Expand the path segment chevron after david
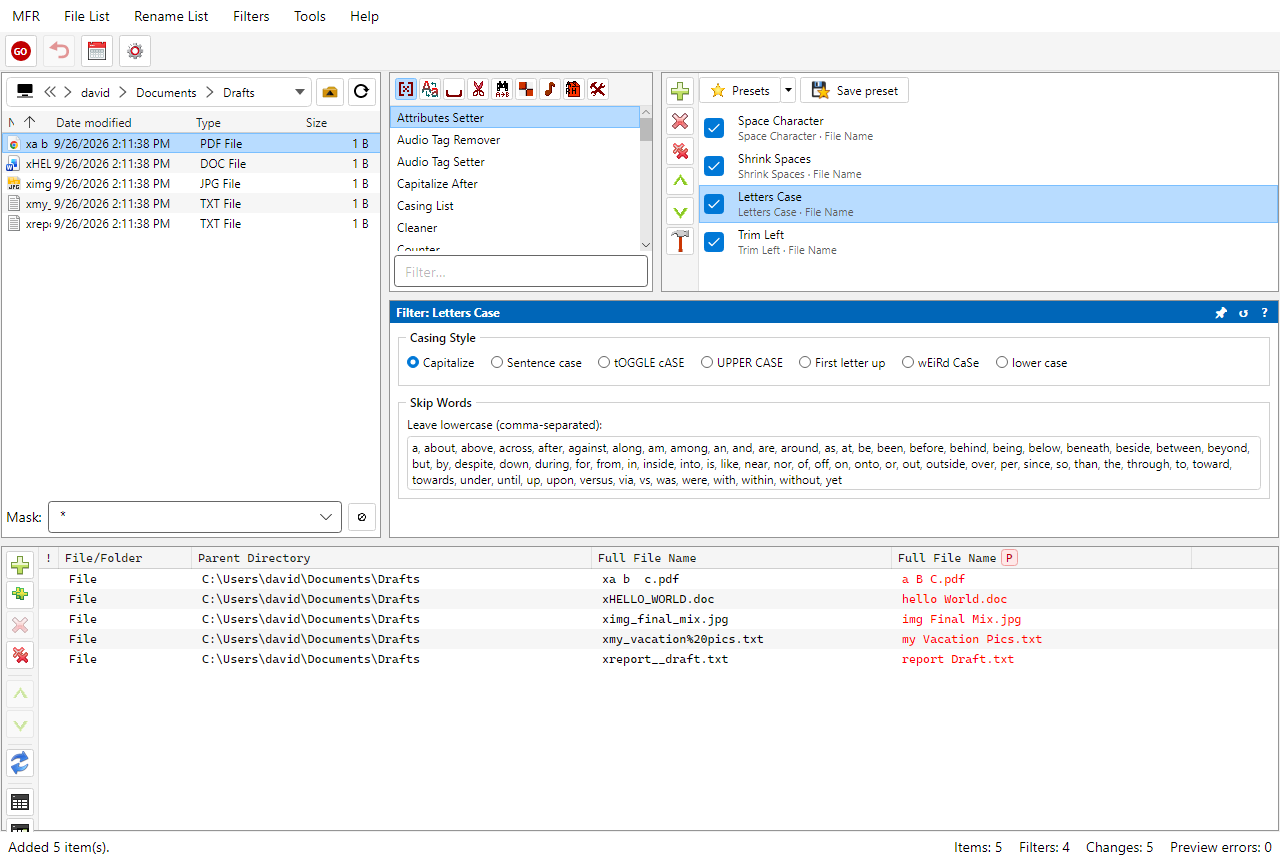 pyautogui.click(x=123, y=92)
